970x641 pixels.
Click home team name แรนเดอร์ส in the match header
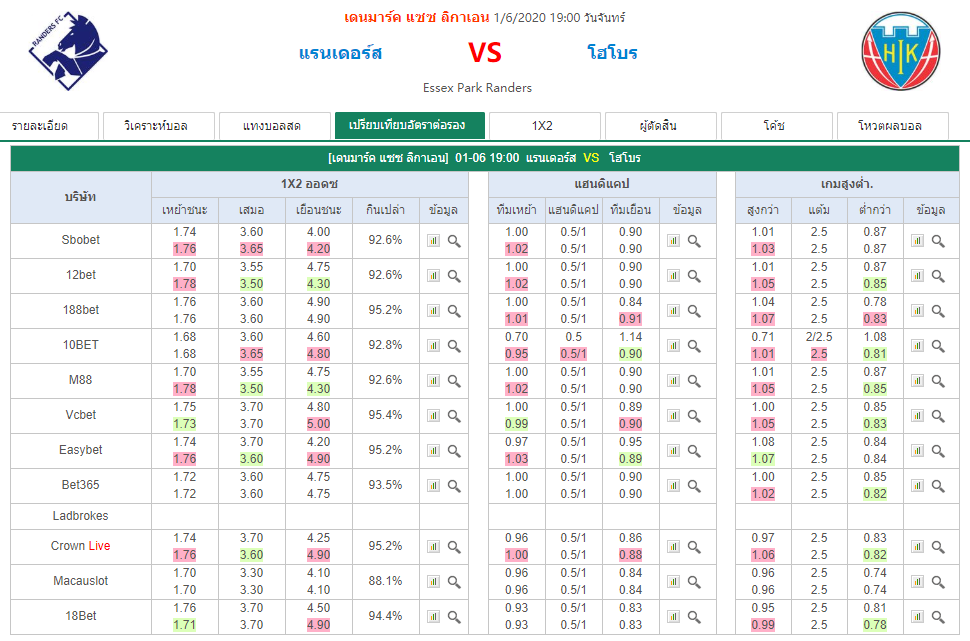(x=340, y=53)
